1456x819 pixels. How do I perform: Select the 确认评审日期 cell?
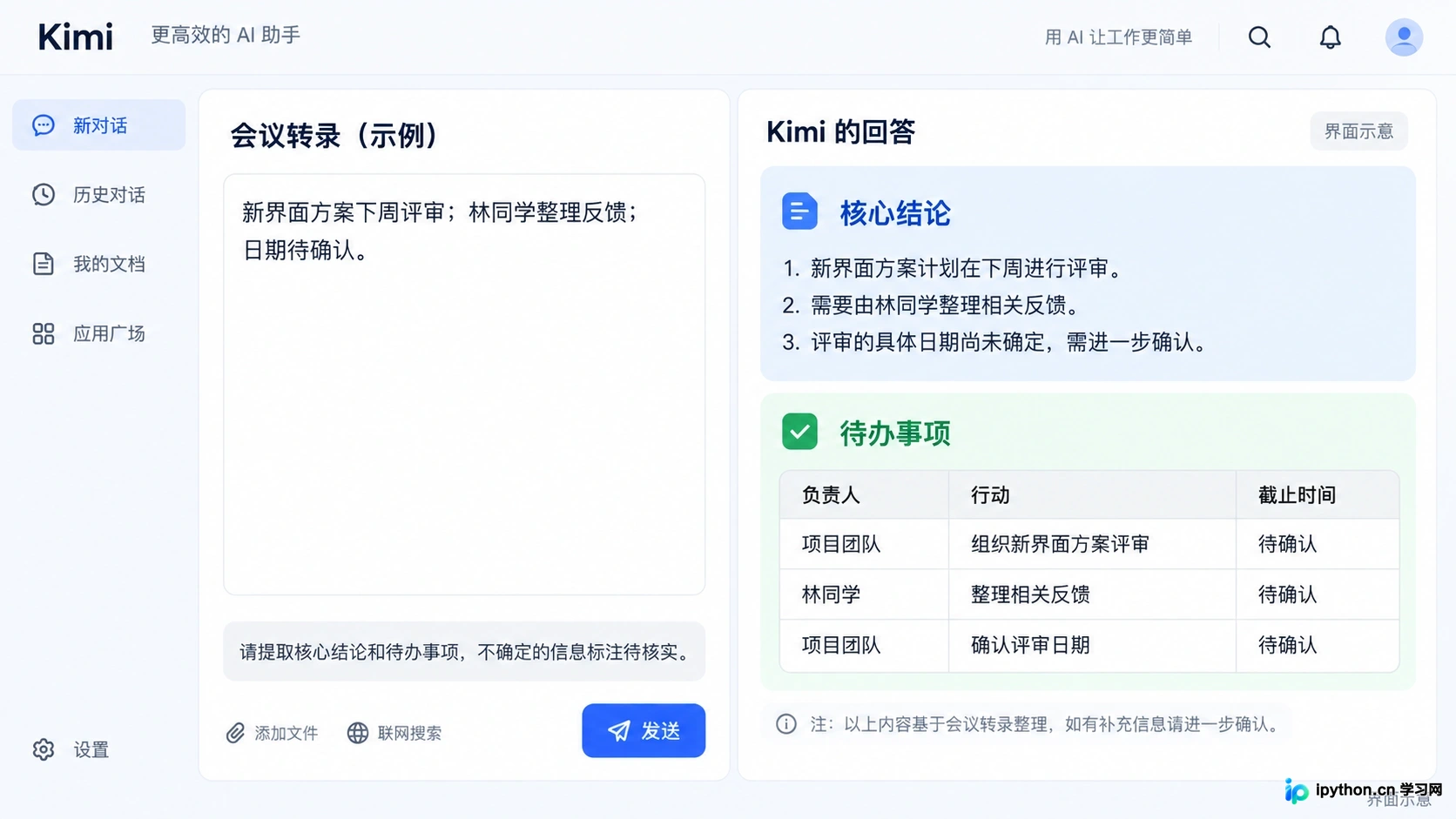tap(1092, 645)
